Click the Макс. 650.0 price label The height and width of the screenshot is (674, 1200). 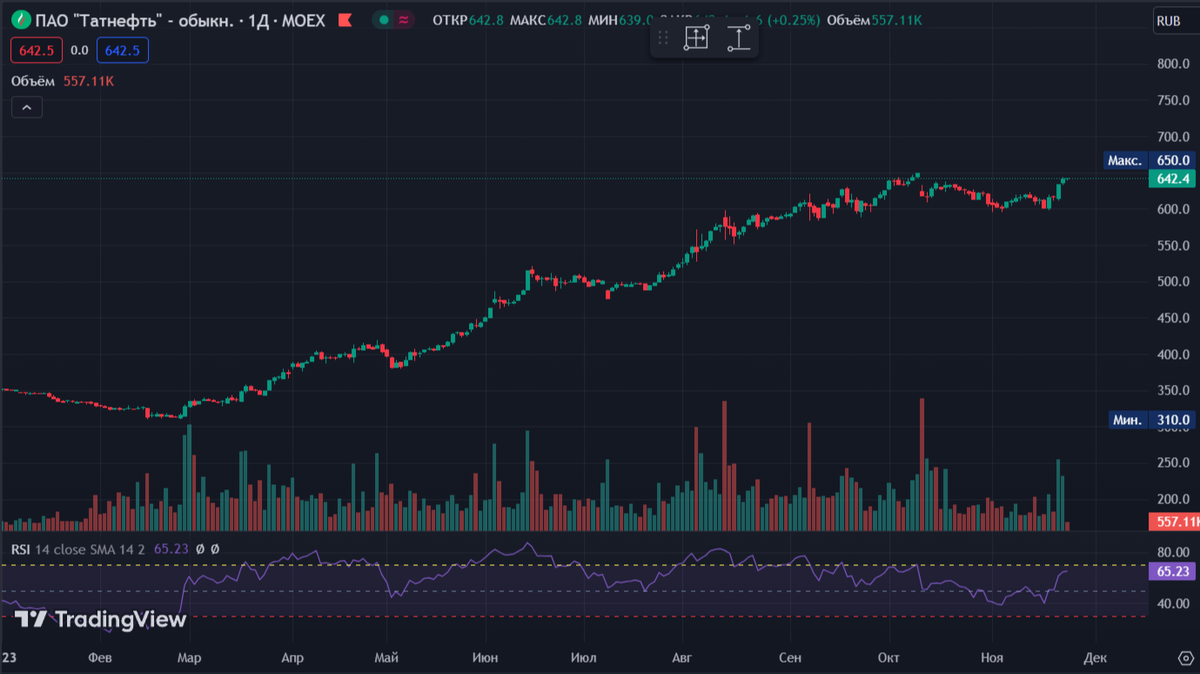pos(1150,160)
